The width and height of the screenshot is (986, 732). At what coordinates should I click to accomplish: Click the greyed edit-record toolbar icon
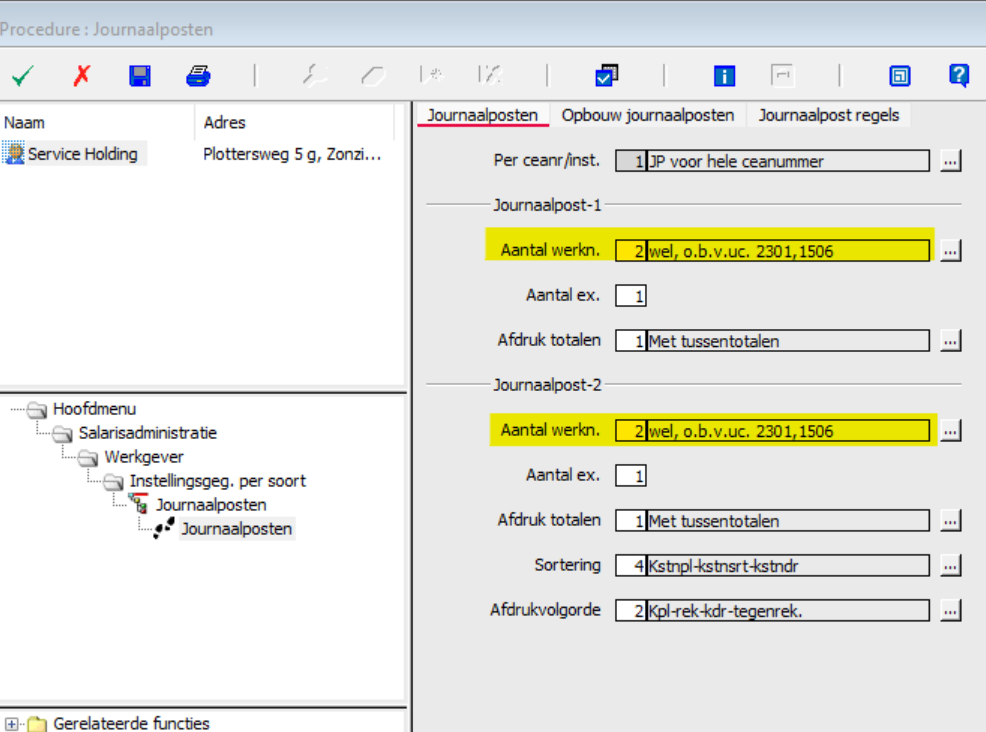(x=490, y=76)
